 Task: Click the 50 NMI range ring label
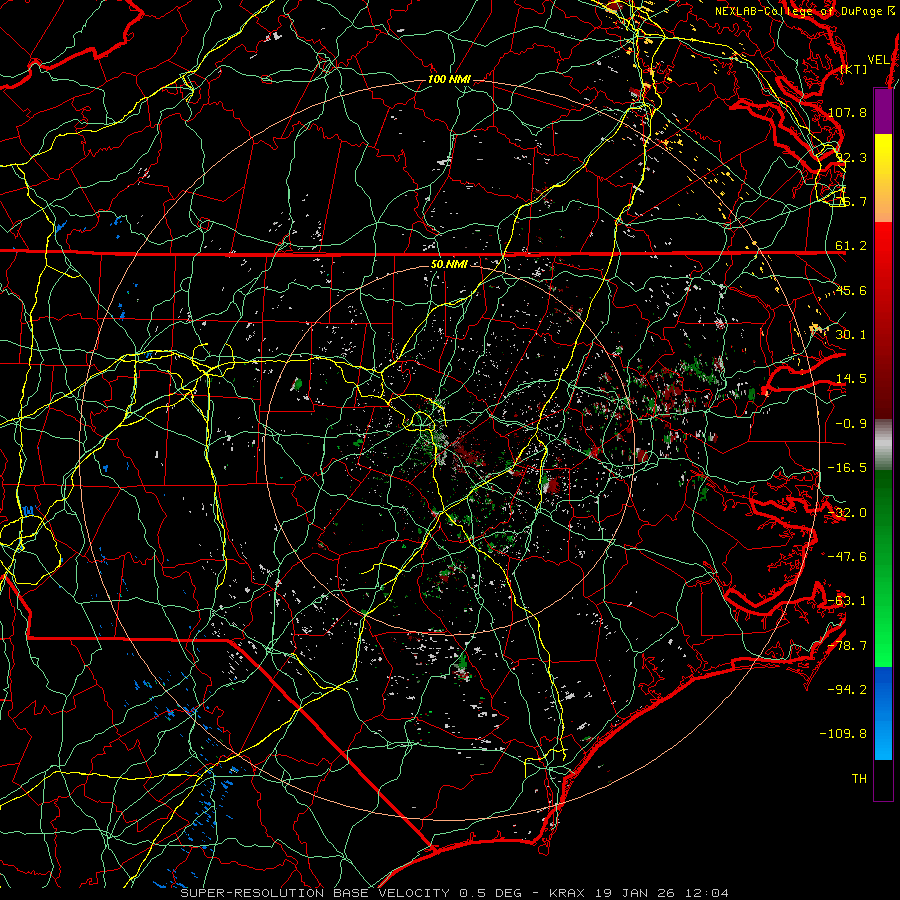coord(449,265)
